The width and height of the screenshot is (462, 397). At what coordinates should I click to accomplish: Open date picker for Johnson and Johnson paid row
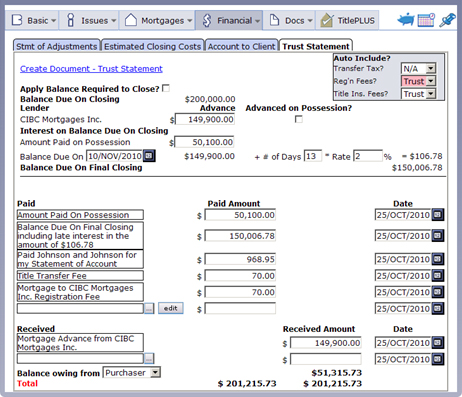(438, 259)
